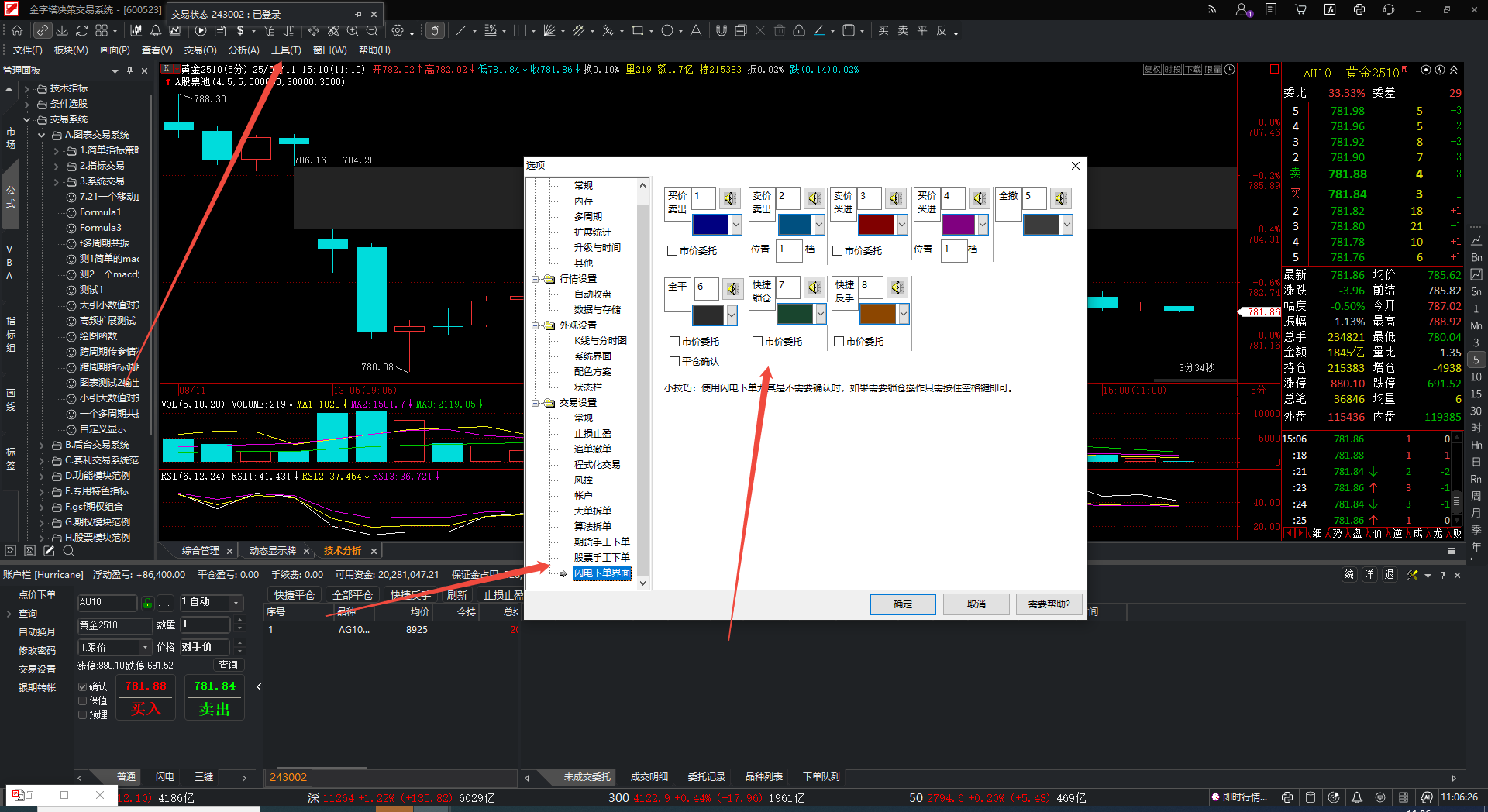This screenshot has height=812, width=1488.
Task: Click the 数量 quantity input field
Action: (x=205, y=624)
